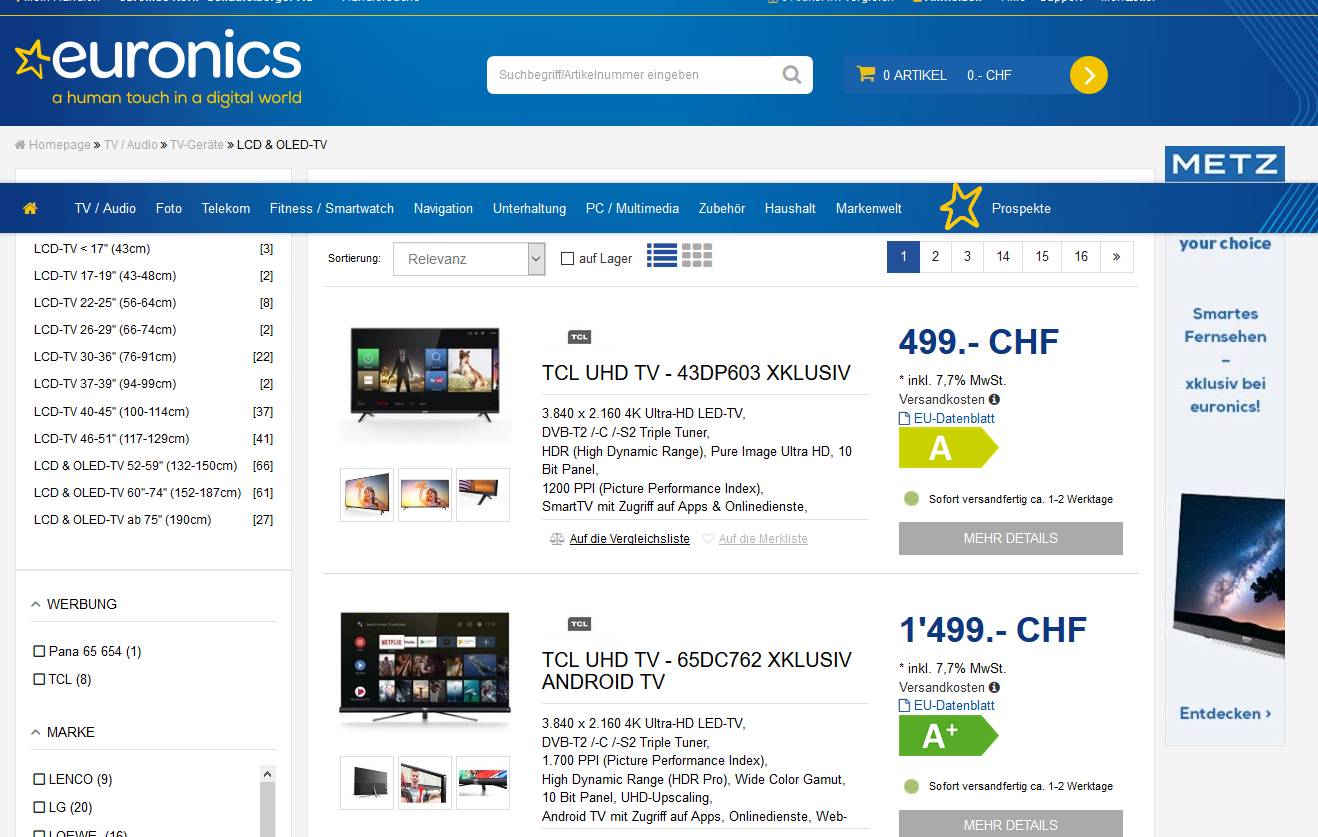Select first small thumbnail of 43DP603
1318x837 pixels.
click(367, 494)
